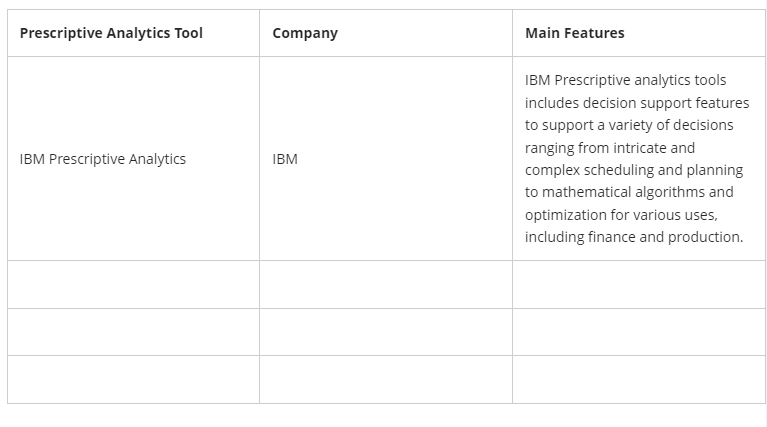This screenshot has width=767, height=427.
Task: Click first empty cell under Main Features
Action: (638, 285)
